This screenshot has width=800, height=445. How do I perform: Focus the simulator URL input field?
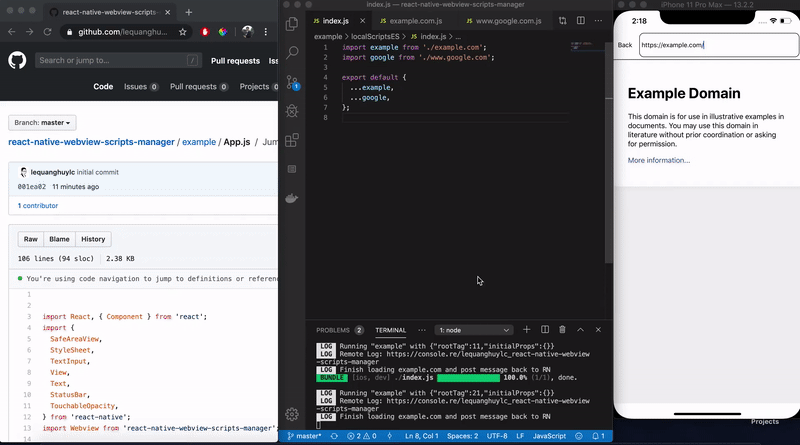718,45
